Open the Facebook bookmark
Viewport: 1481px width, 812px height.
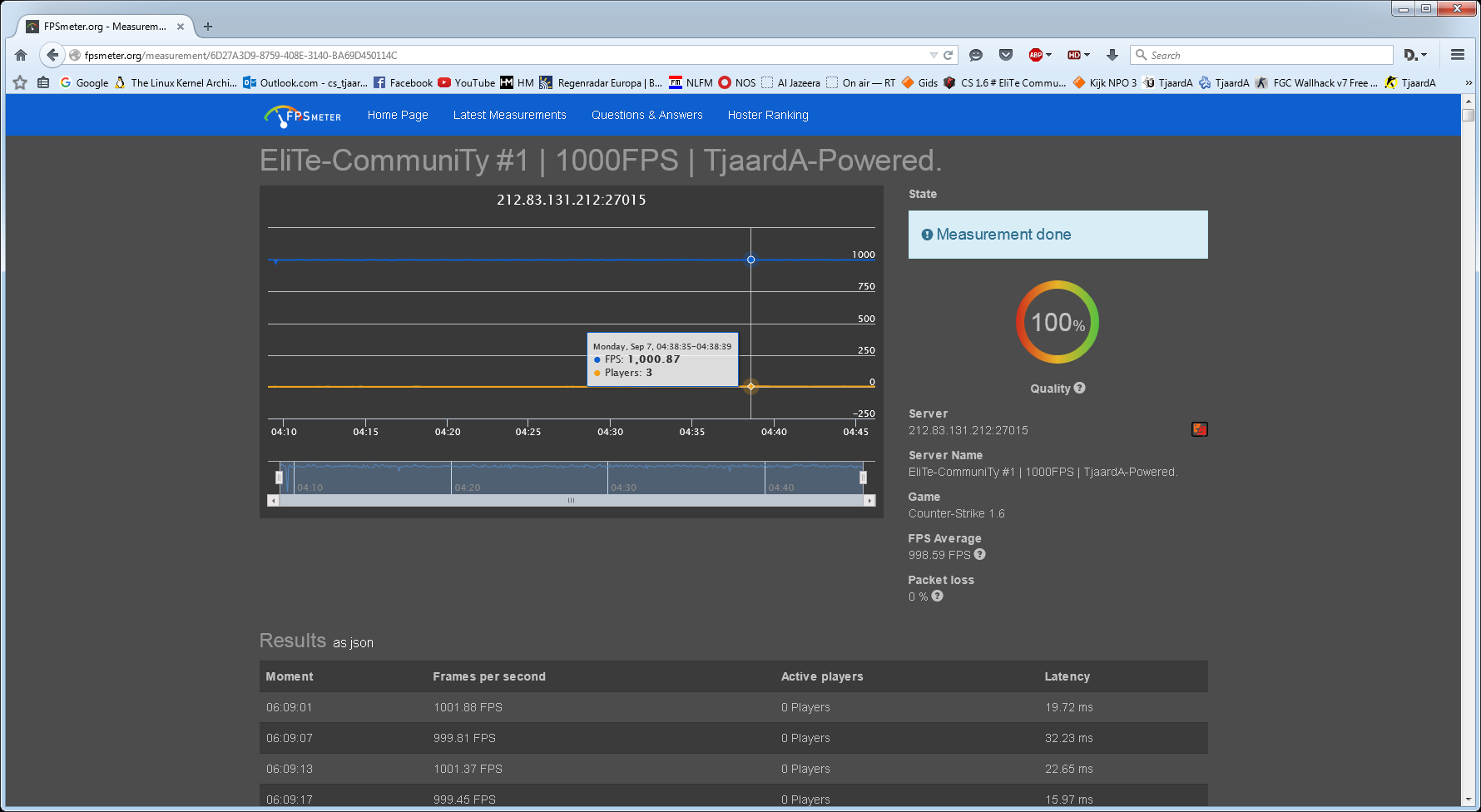(404, 82)
